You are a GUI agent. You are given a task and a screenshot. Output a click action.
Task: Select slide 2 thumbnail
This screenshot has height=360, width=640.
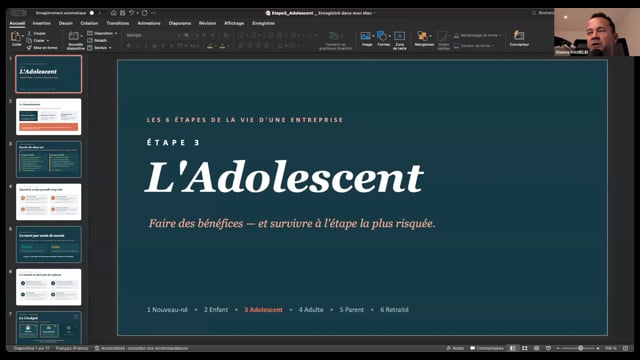[x=49, y=117]
